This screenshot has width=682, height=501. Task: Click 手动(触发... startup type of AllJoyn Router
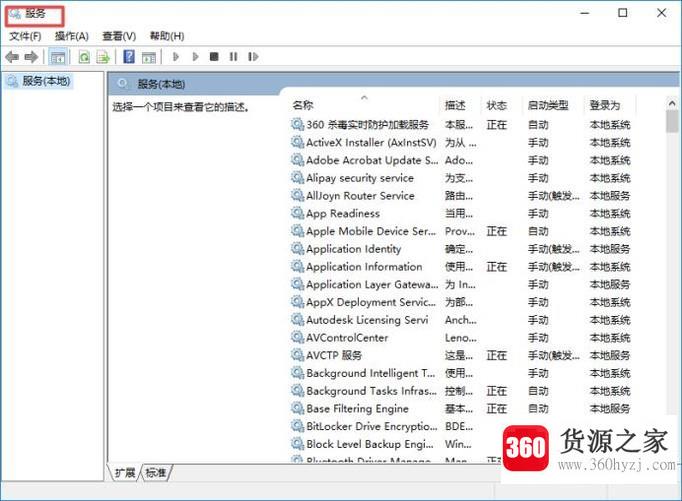click(x=553, y=196)
